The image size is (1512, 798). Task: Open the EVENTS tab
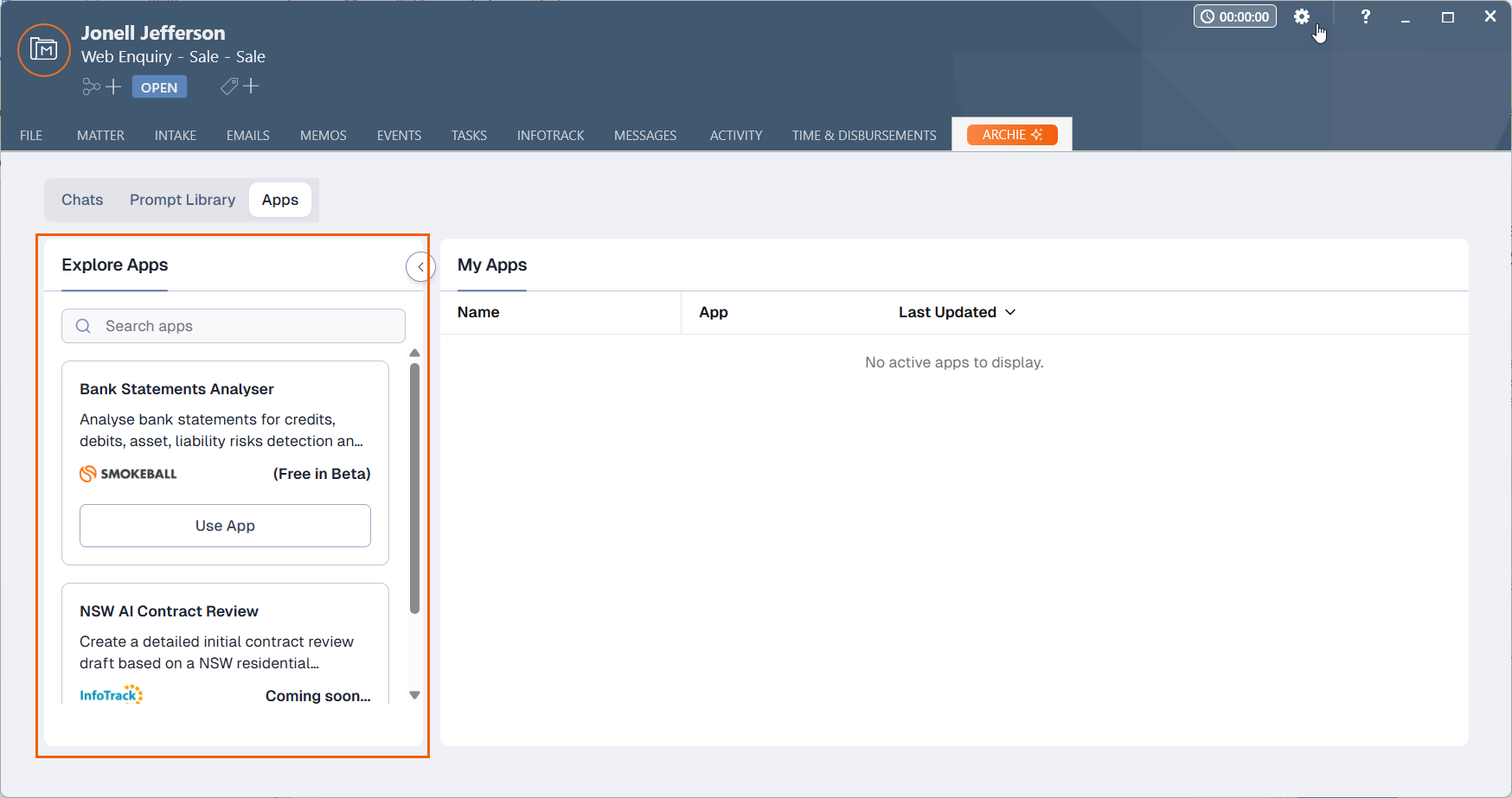click(399, 136)
